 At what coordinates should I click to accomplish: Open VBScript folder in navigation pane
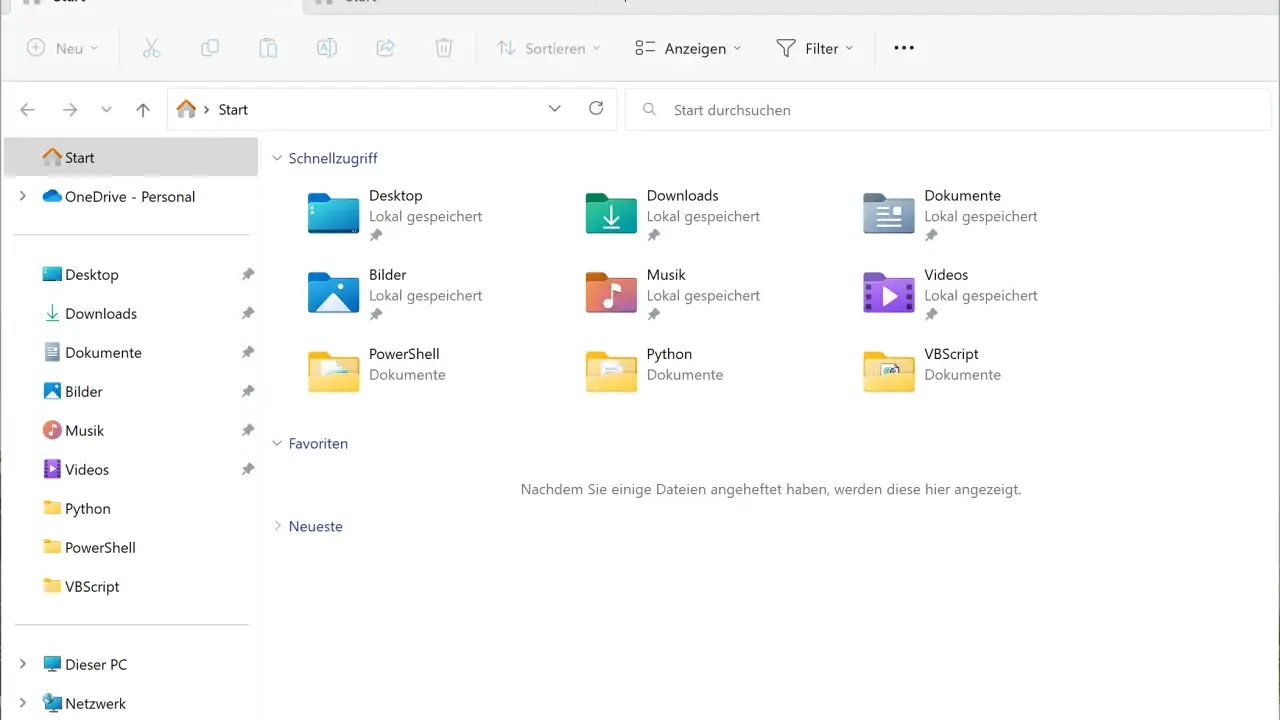[x=81, y=587]
